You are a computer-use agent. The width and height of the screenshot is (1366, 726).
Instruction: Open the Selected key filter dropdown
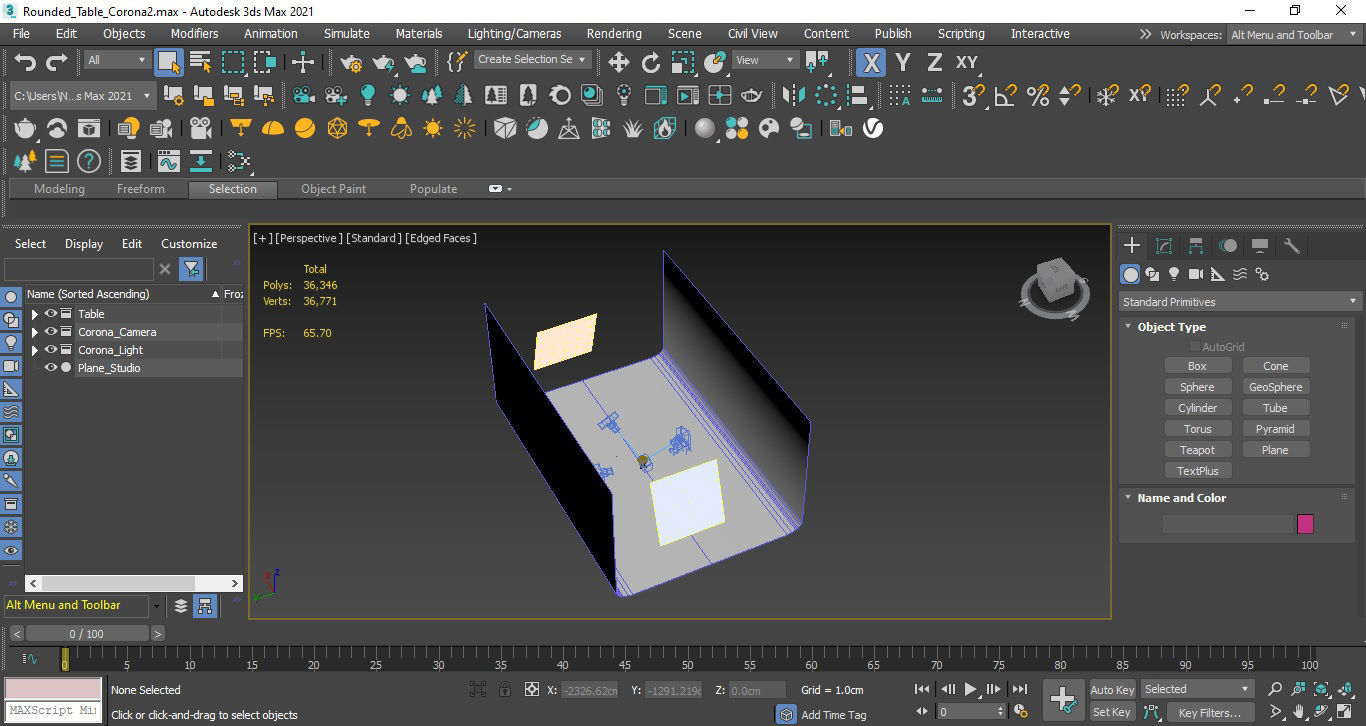point(1196,689)
